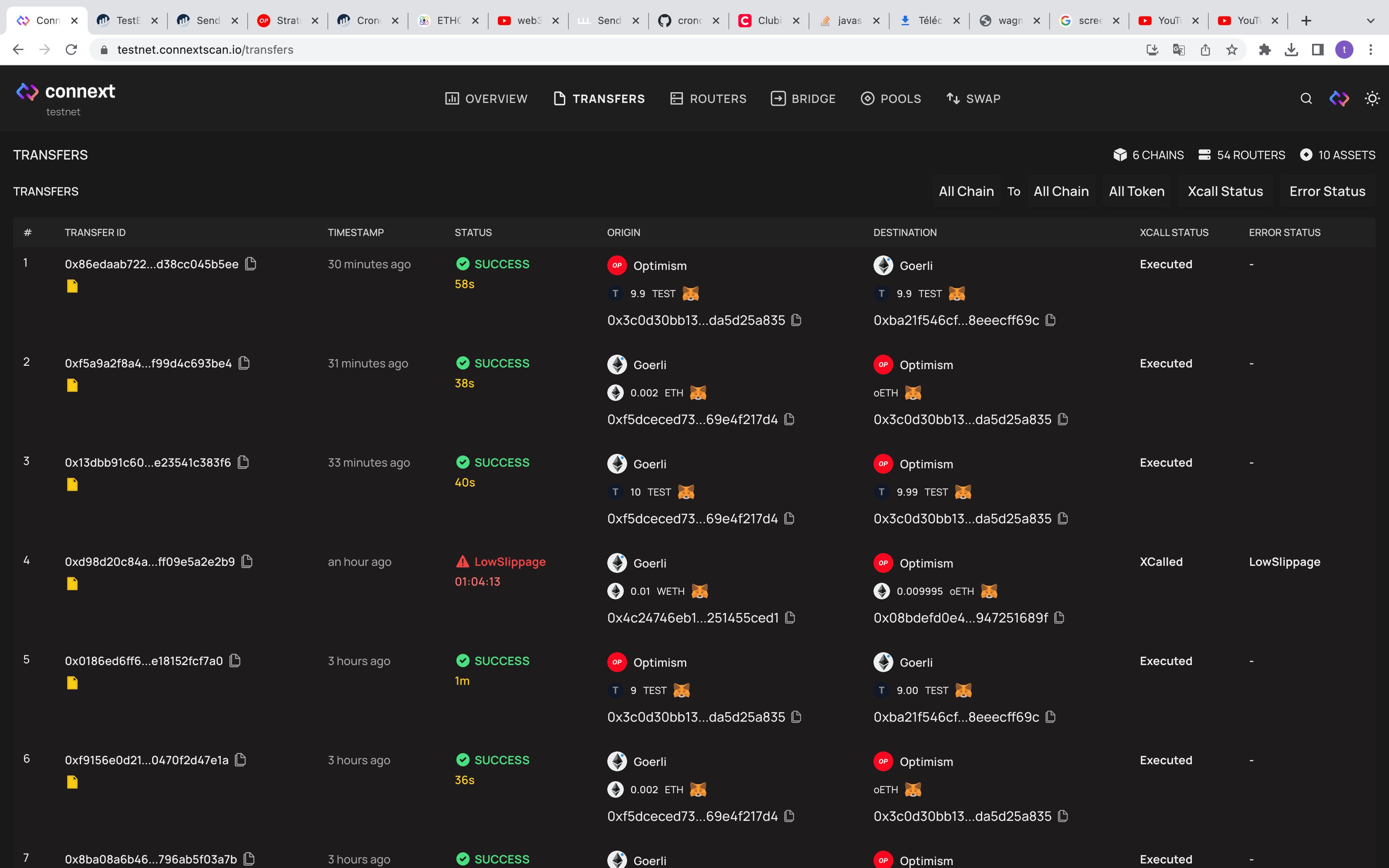Open Transfers nav item
The image size is (1389, 868).
click(x=599, y=99)
